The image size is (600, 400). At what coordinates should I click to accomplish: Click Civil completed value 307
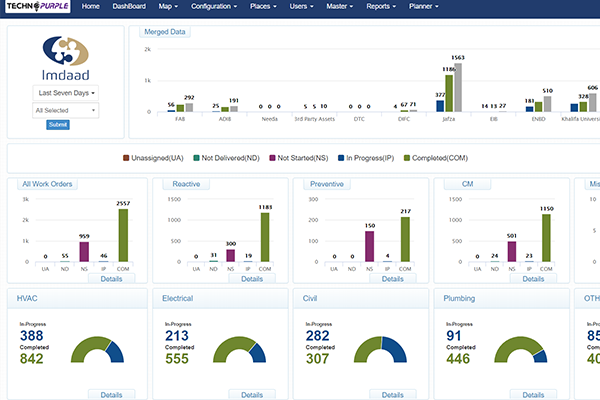317,359
